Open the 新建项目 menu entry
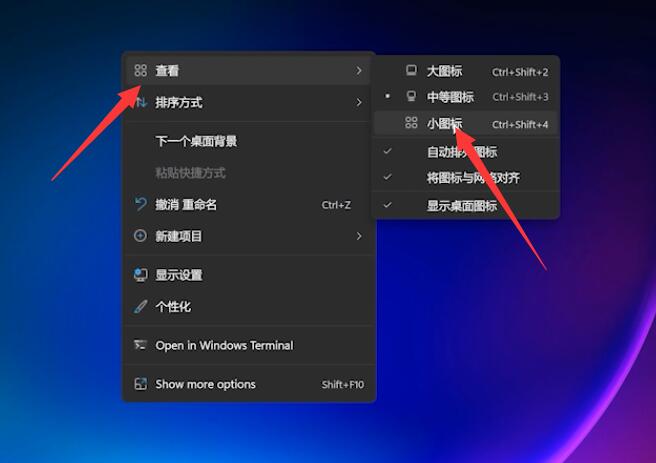 pos(249,236)
